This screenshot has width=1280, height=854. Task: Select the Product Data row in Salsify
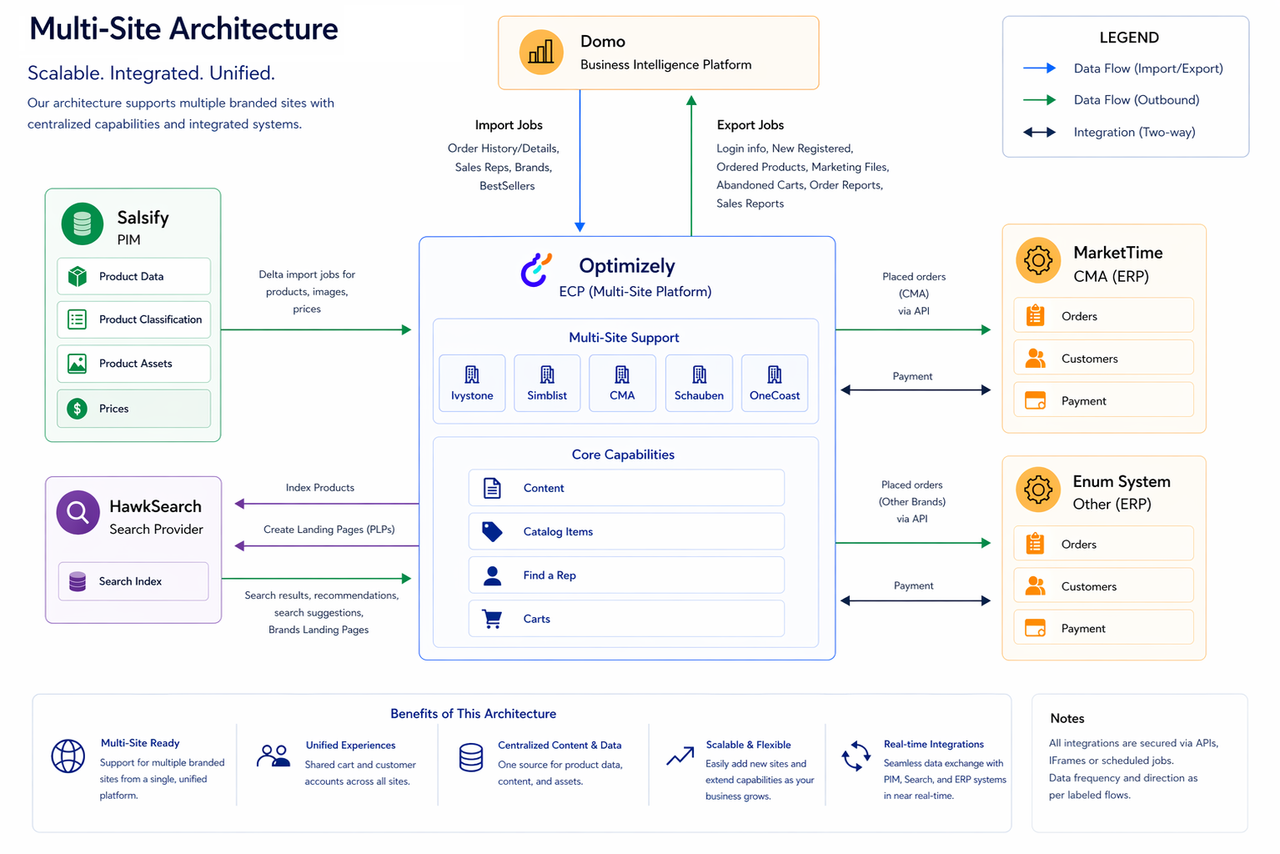click(134, 276)
